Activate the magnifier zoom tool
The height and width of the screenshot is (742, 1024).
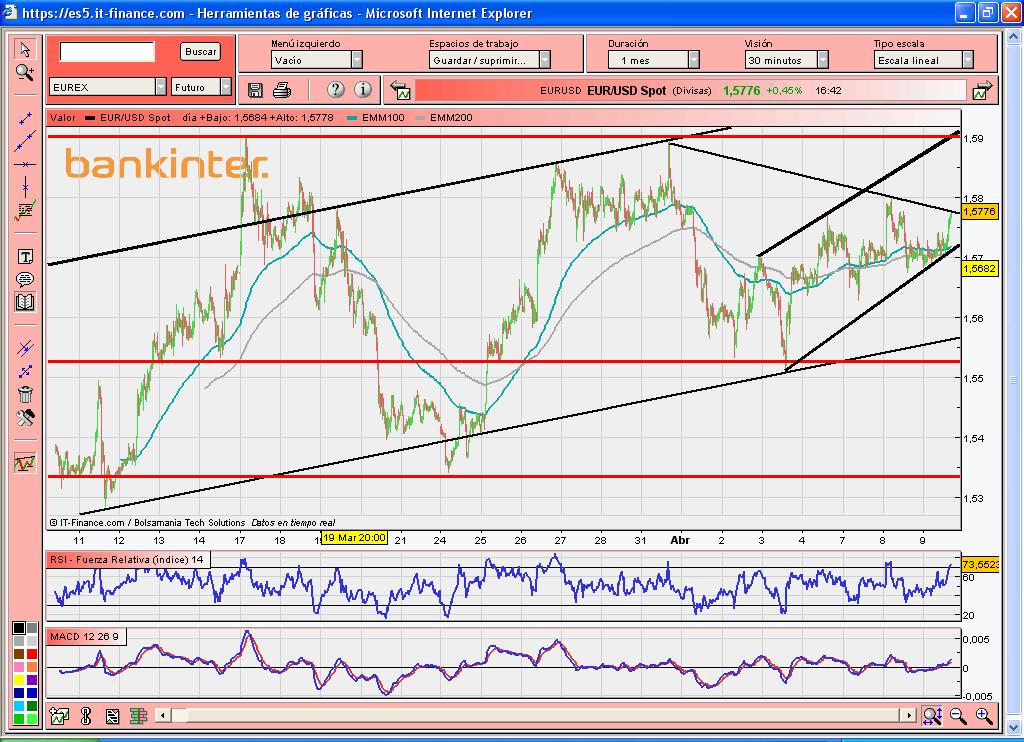click(x=25, y=73)
